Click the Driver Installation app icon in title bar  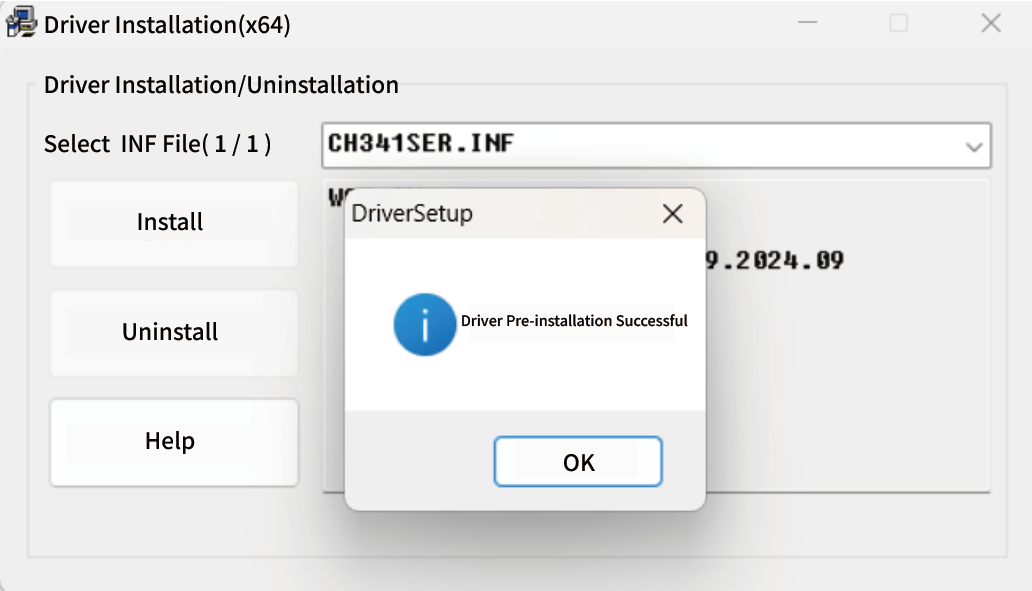point(22,23)
